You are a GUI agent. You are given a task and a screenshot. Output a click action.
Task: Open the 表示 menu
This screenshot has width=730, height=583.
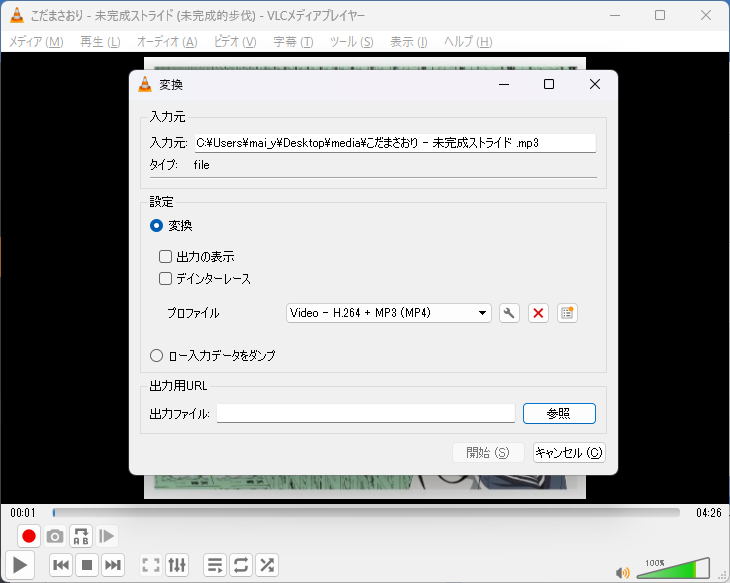click(409, 42)
